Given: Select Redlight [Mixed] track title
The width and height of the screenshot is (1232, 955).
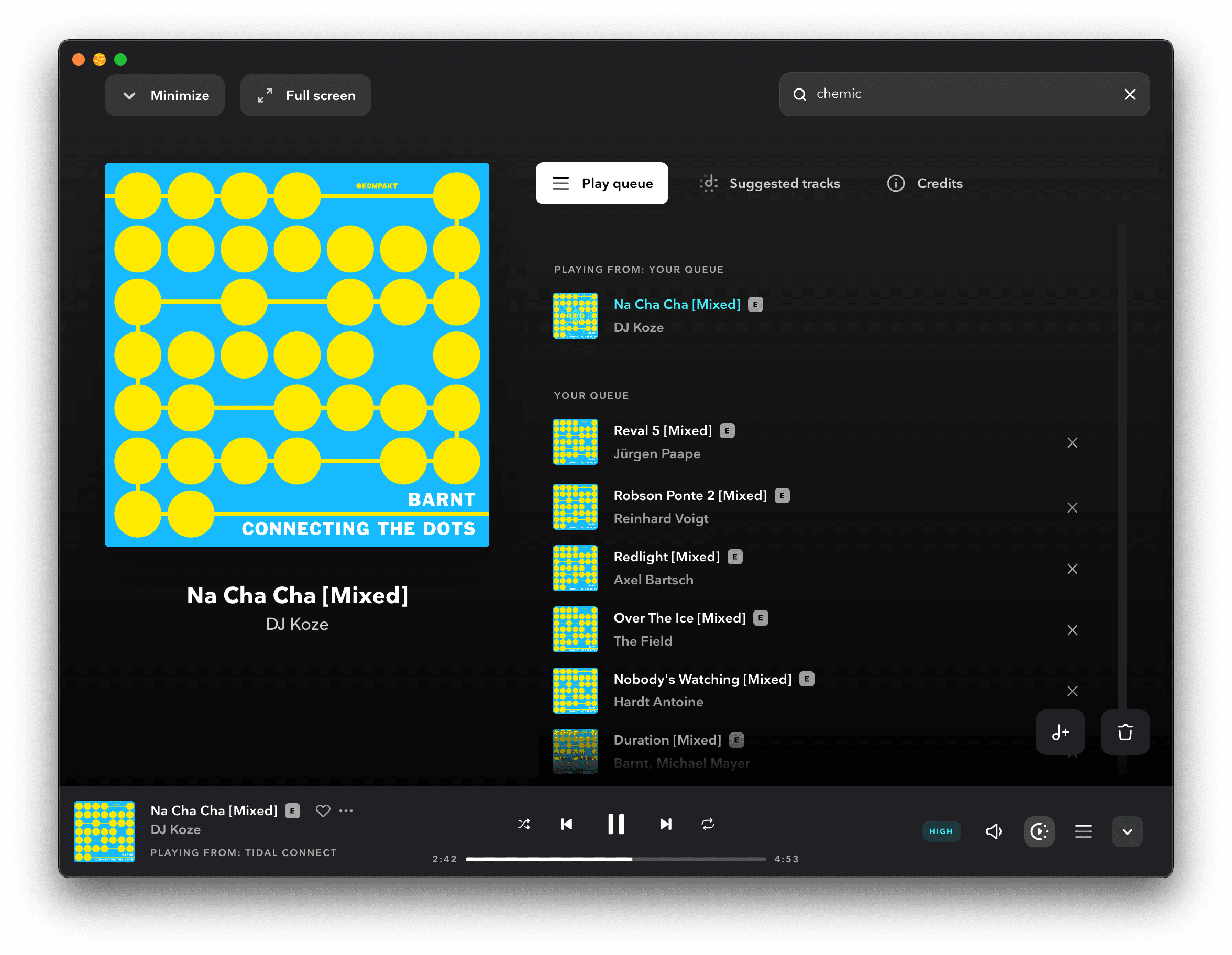Looking at the screenshot, I should click(667, 557).
